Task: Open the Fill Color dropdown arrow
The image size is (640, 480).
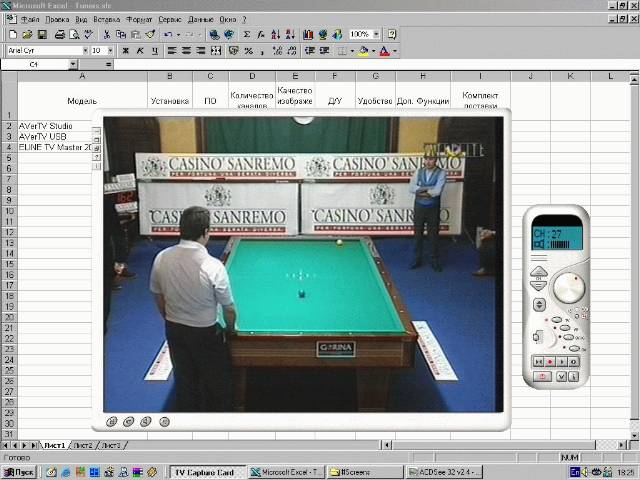Action: (373, 51)
